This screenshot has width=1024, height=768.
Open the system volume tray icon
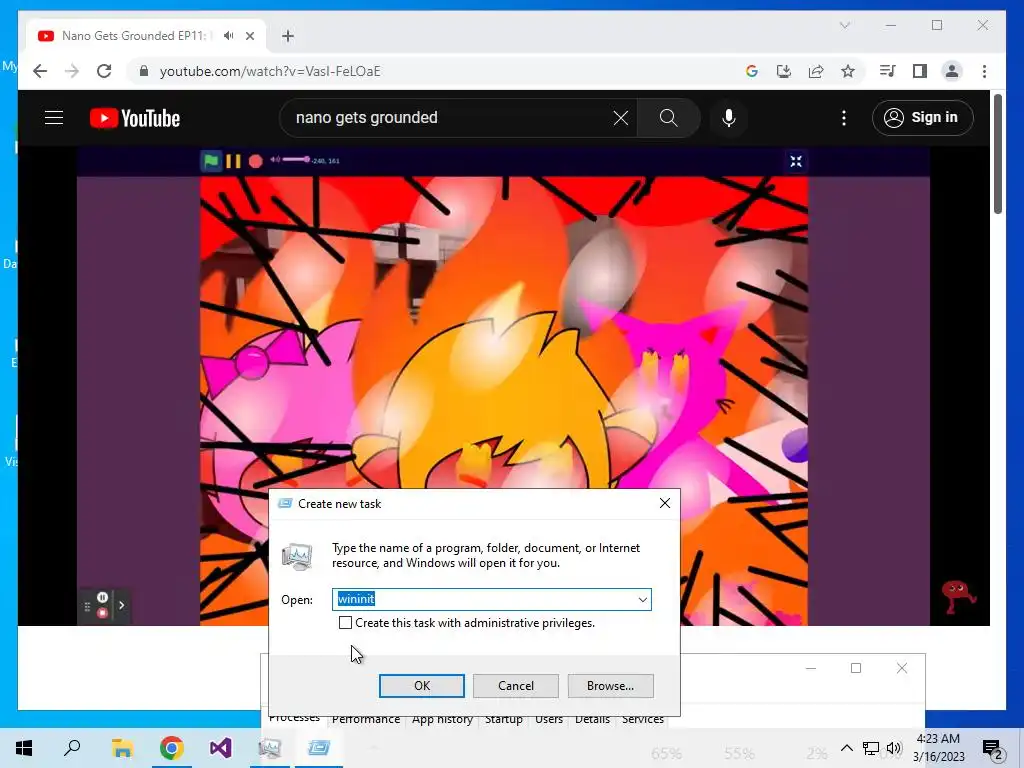(894, 748)
